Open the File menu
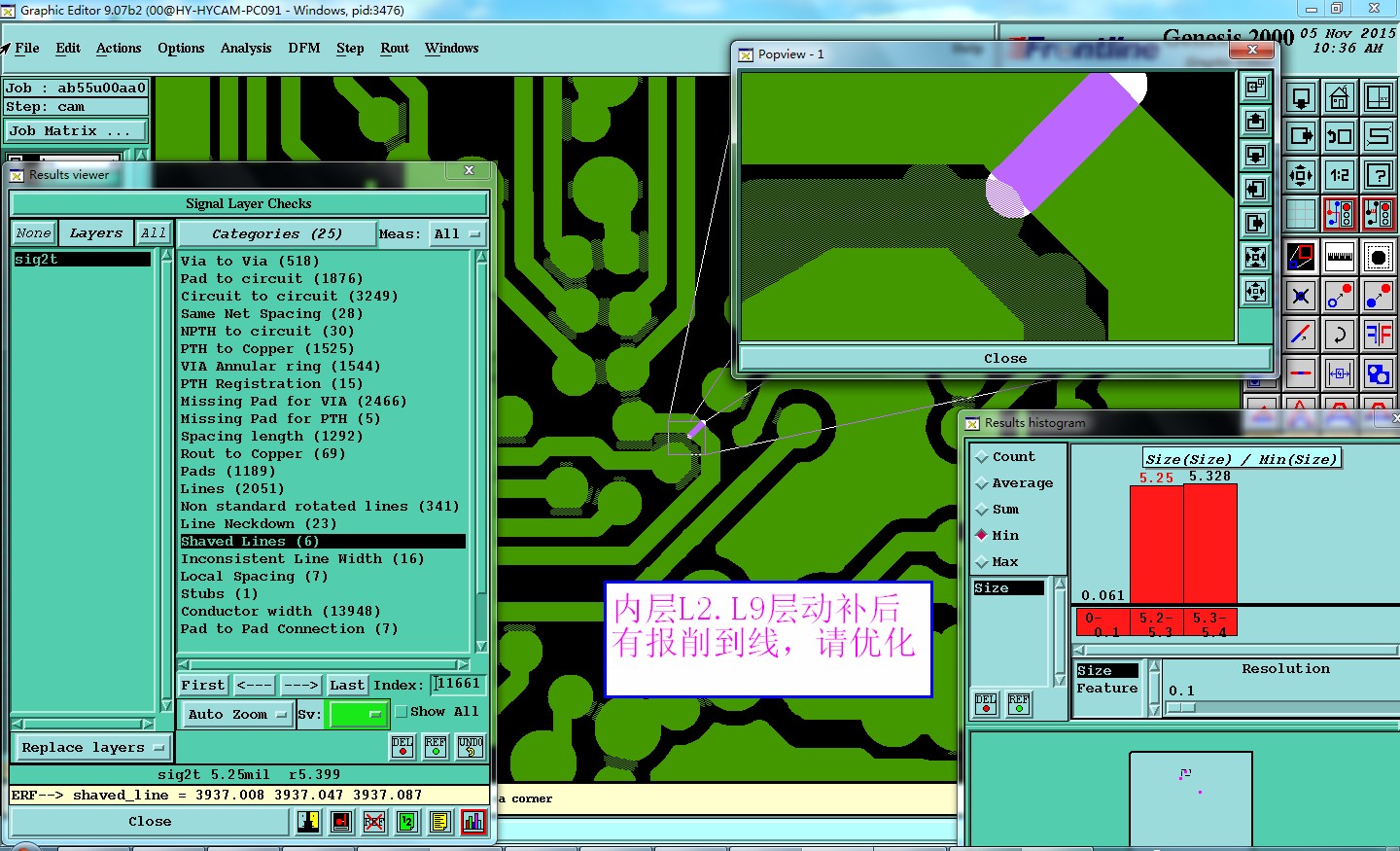The height and width of the screenshot is (851, 1400). pyautogui.click(x=27, y=48)
